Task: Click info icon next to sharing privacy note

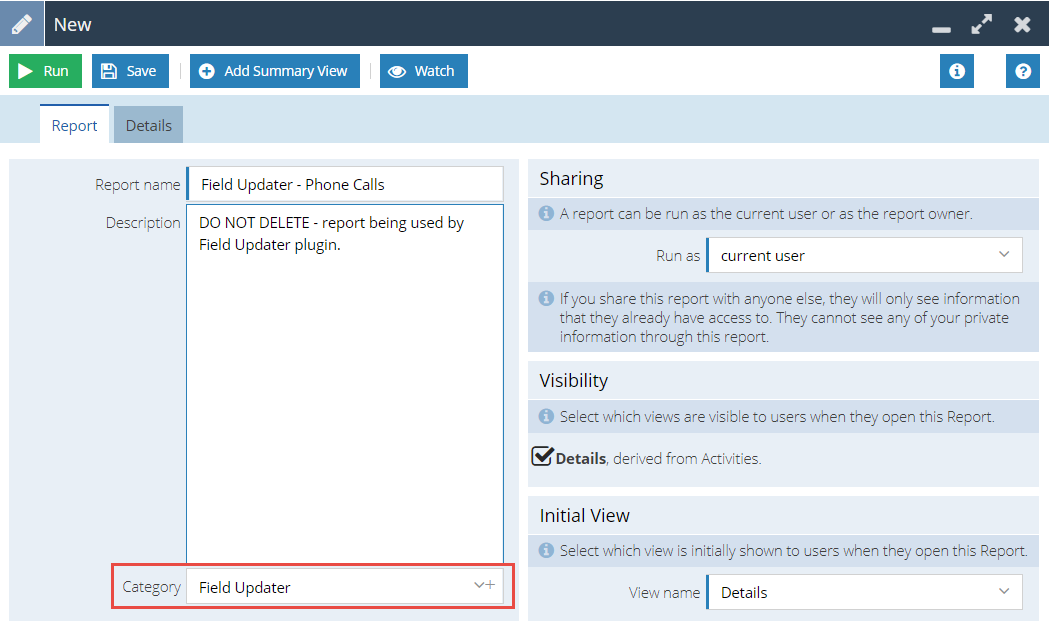Action: [x=546, y=298]
